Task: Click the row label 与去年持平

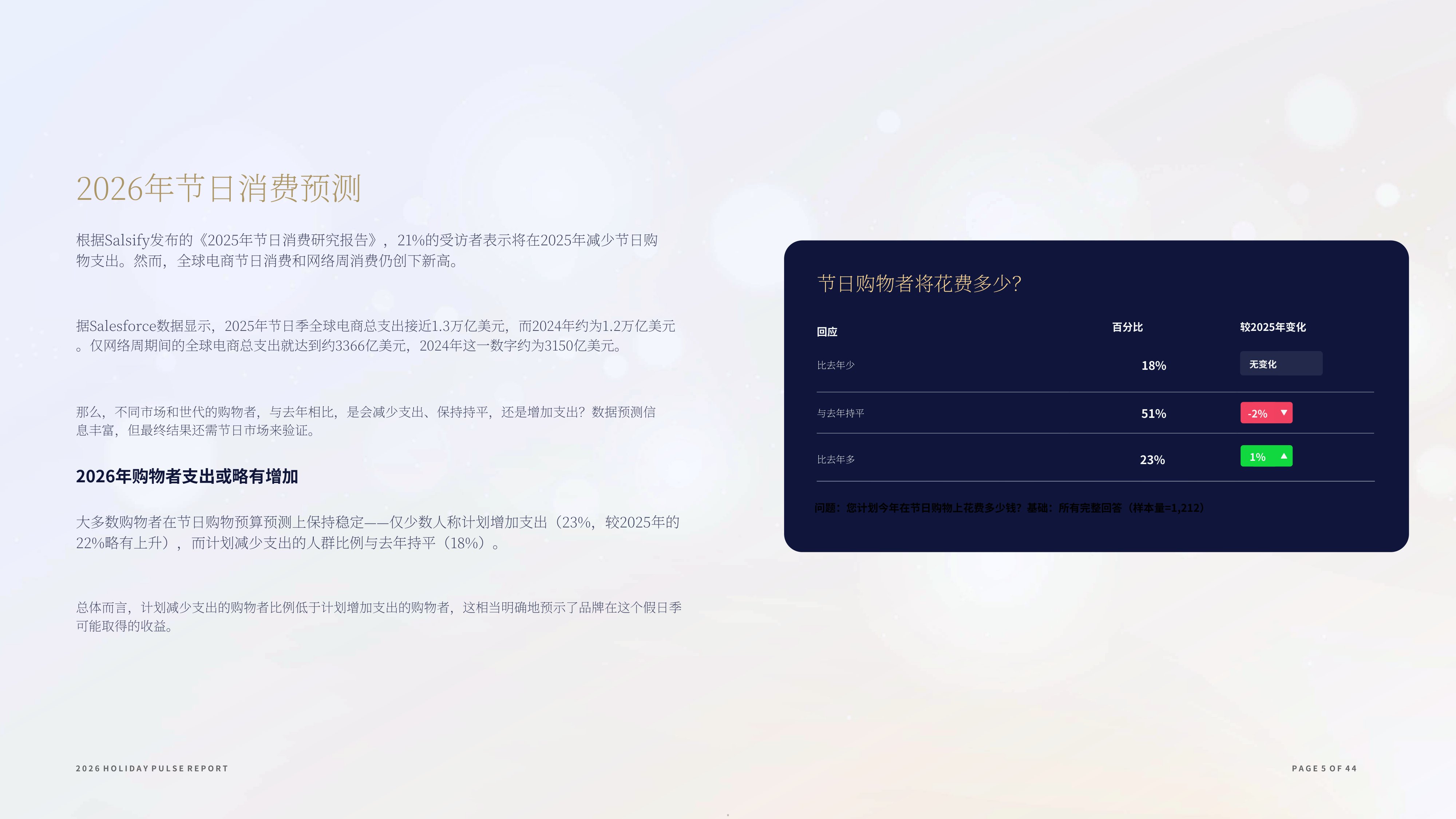Action: pyautogui.click(x=840, y=413)
